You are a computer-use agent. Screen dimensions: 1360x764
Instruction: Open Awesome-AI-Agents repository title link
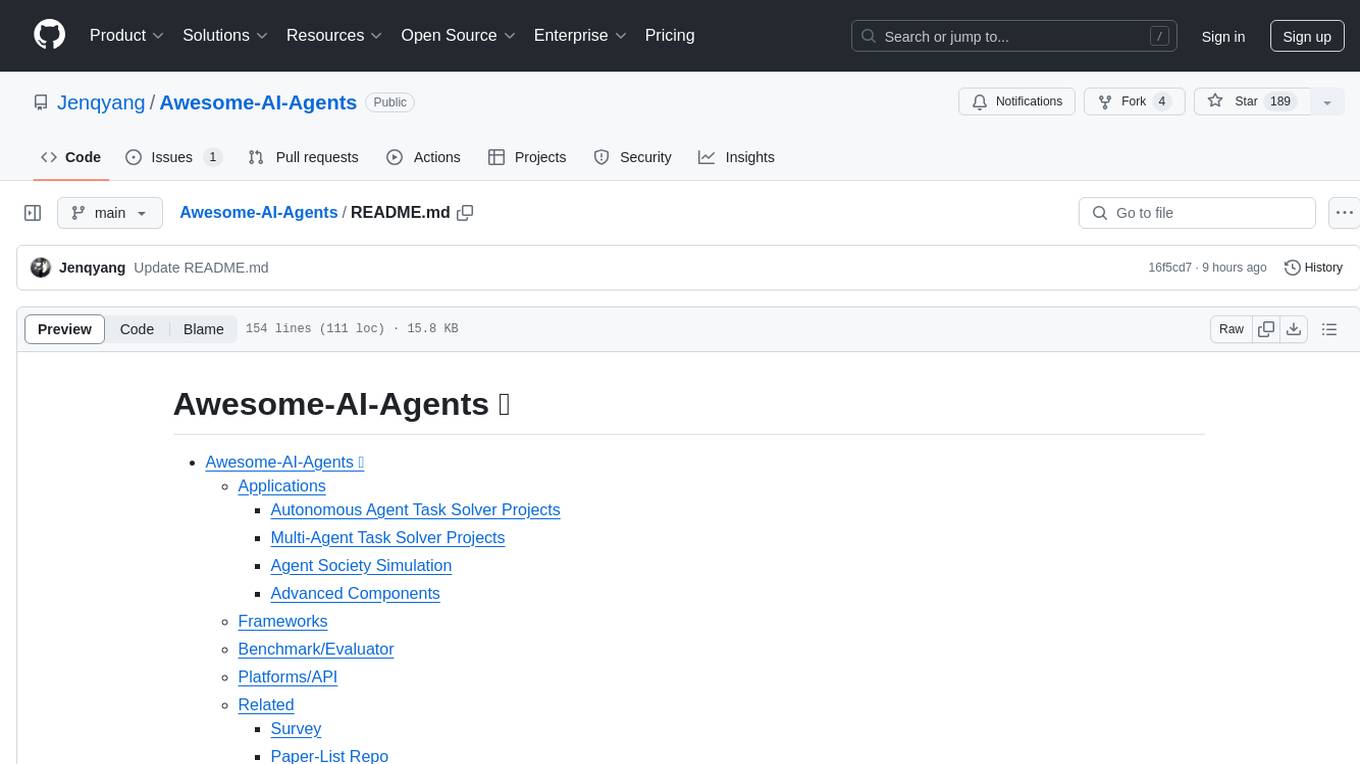(258, 102)
